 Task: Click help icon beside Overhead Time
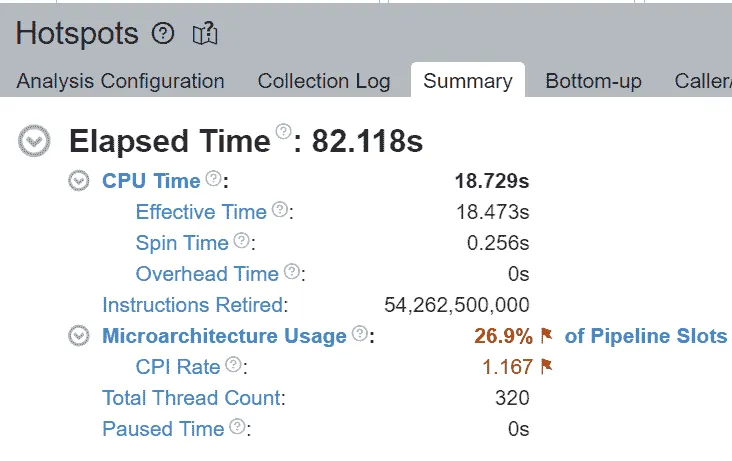[292, 271]
